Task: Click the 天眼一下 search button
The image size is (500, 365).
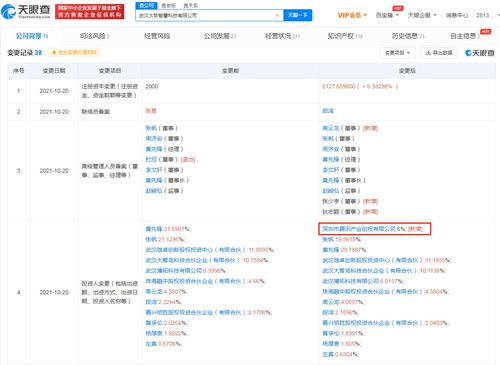Action: point(297,15)
